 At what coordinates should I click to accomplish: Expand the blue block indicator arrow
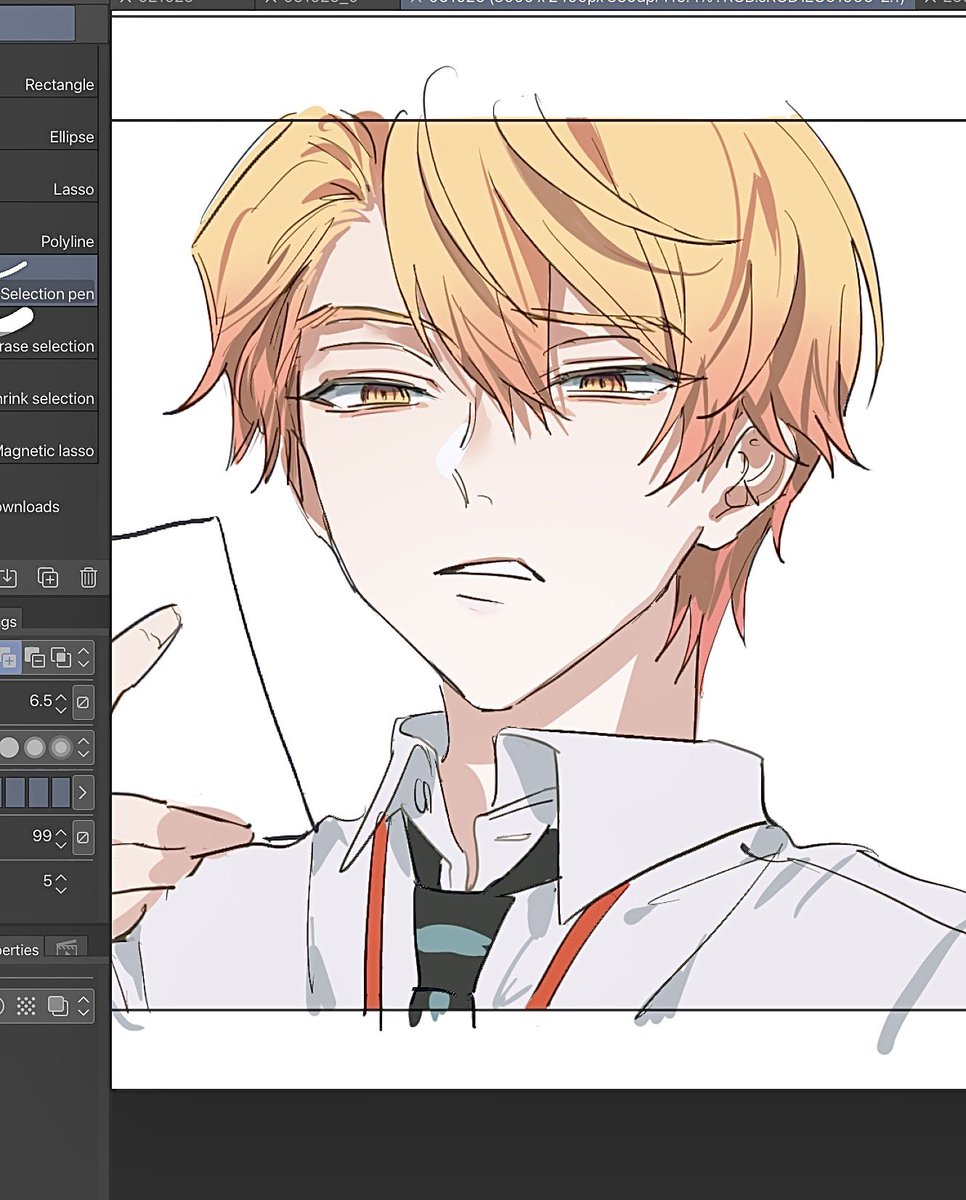point(83,793)
